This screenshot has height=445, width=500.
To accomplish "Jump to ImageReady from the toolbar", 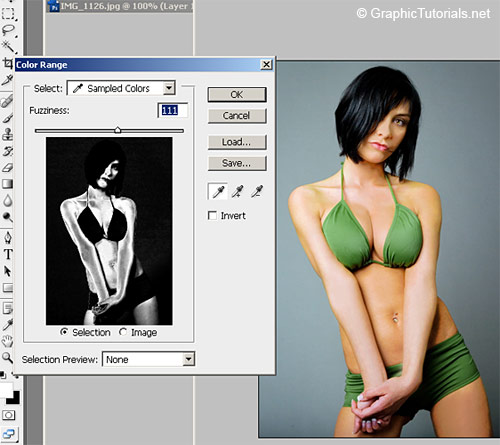I will [9, 434].
